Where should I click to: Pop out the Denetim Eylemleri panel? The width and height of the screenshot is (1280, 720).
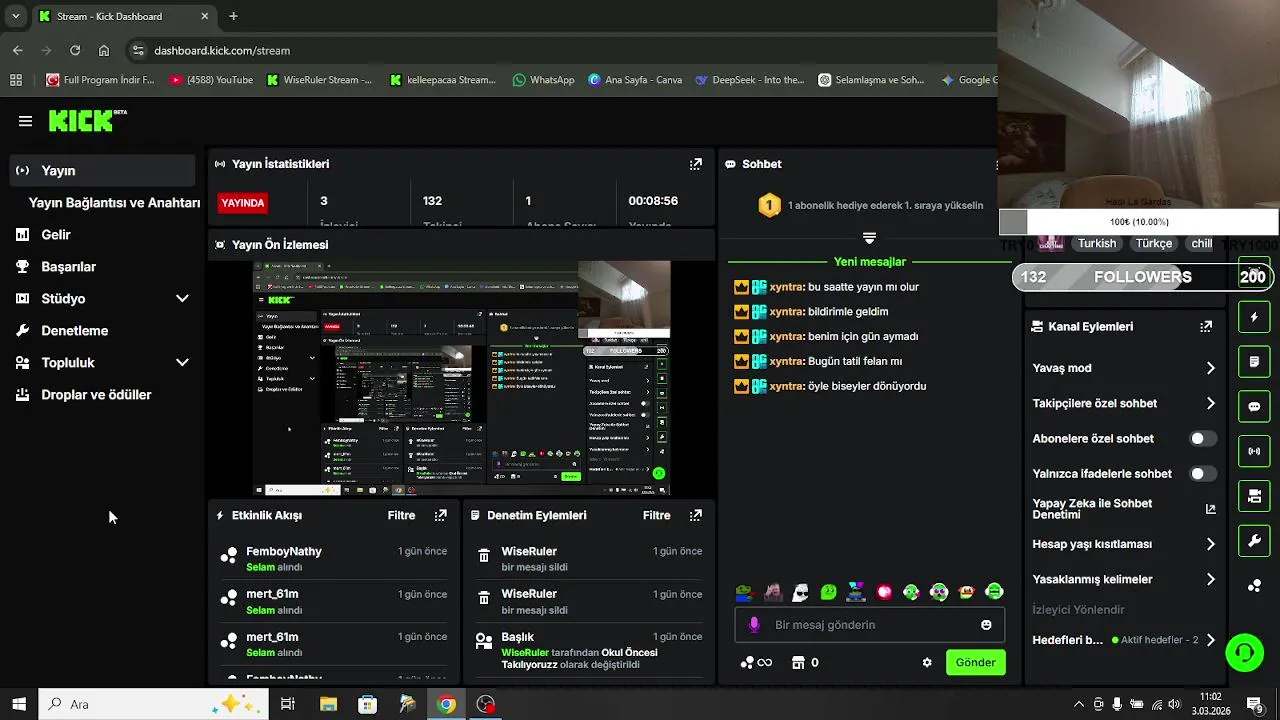[696, 515]
